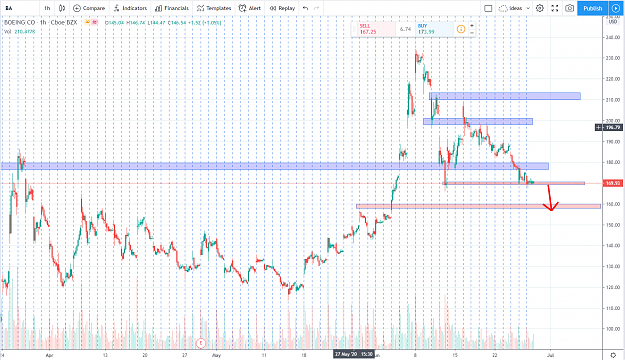
Task: Start bar Replay mode
Action: [282, 8]
